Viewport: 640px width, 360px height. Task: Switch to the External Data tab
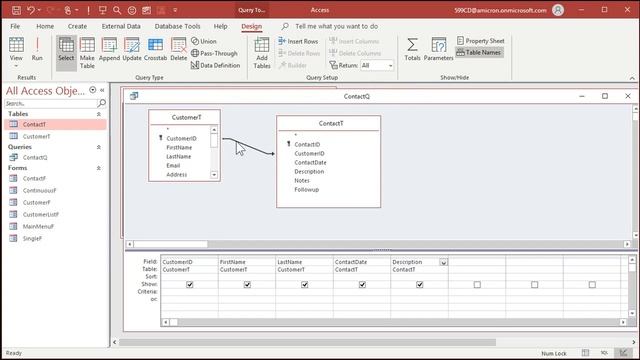point(121,26)
